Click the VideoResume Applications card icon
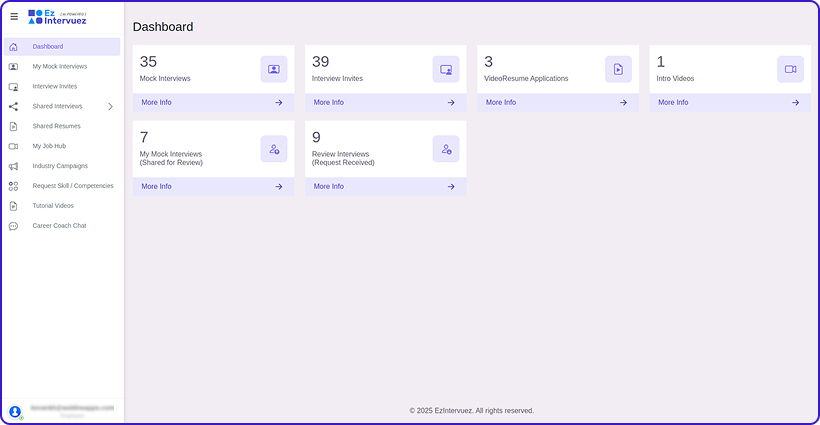Screen dimensions: 820x425 618,69
